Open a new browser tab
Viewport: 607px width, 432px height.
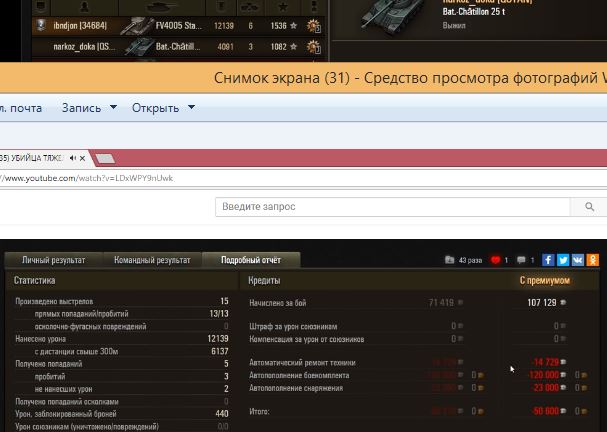point(105,158)
